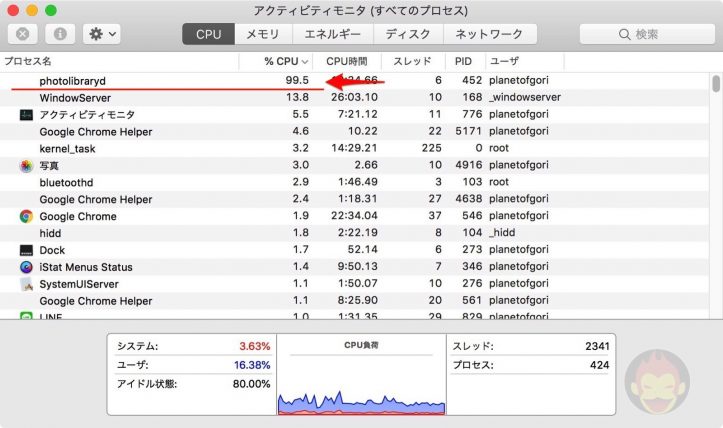Screen dimensions: 723x428
Task: Click the root user cell for bluetoothd
Action: click(499, 182)
